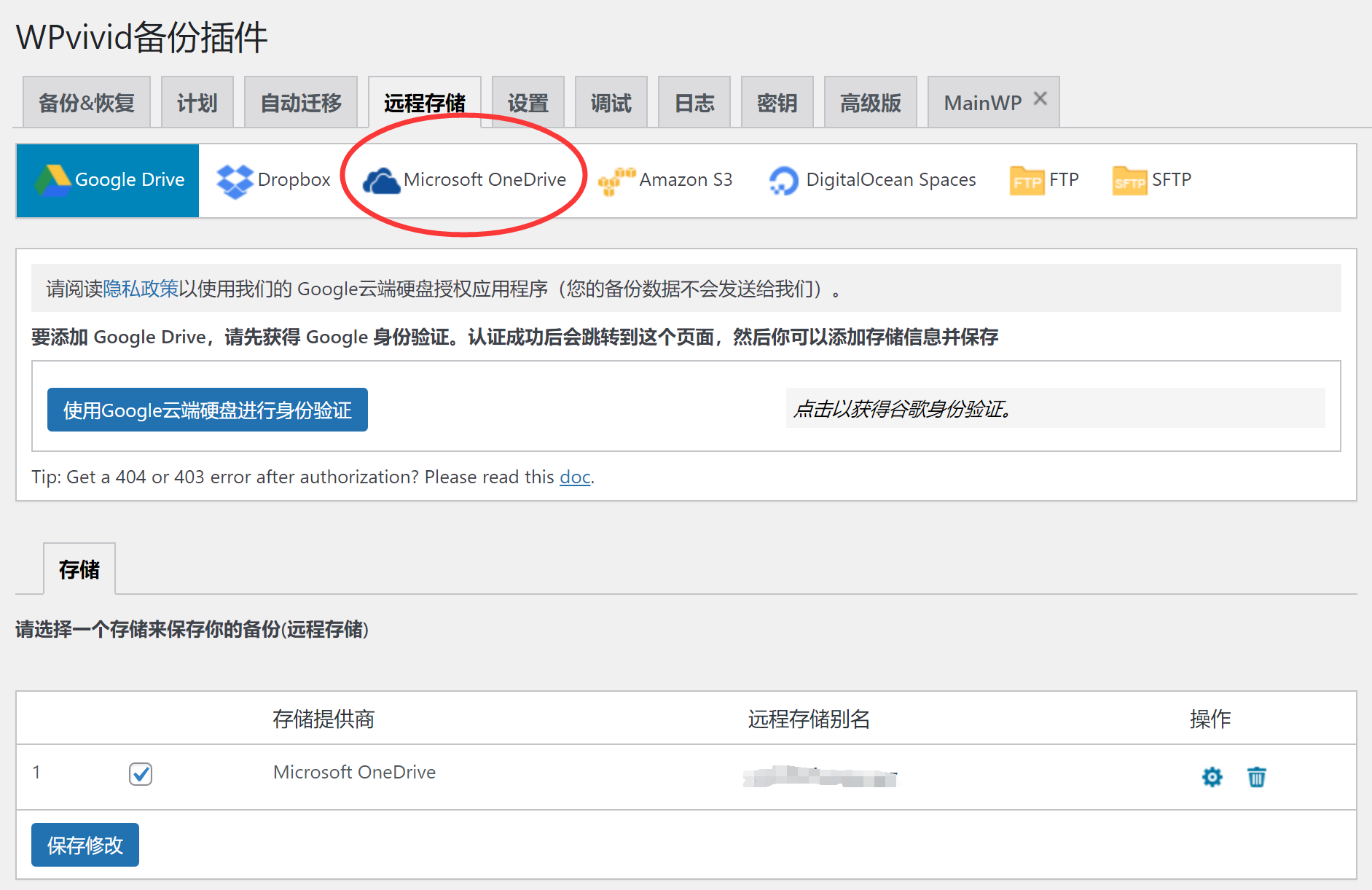The width and height of the screenshot is (1372, 890).
Task: Select the 远程存储 tab
Action: tap(425, 102)
